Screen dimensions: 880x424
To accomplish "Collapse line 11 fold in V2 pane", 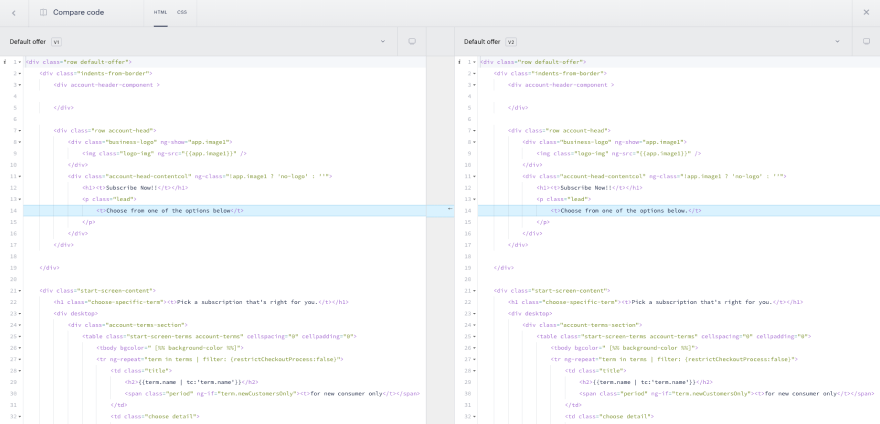I will [x=475, y=176].
